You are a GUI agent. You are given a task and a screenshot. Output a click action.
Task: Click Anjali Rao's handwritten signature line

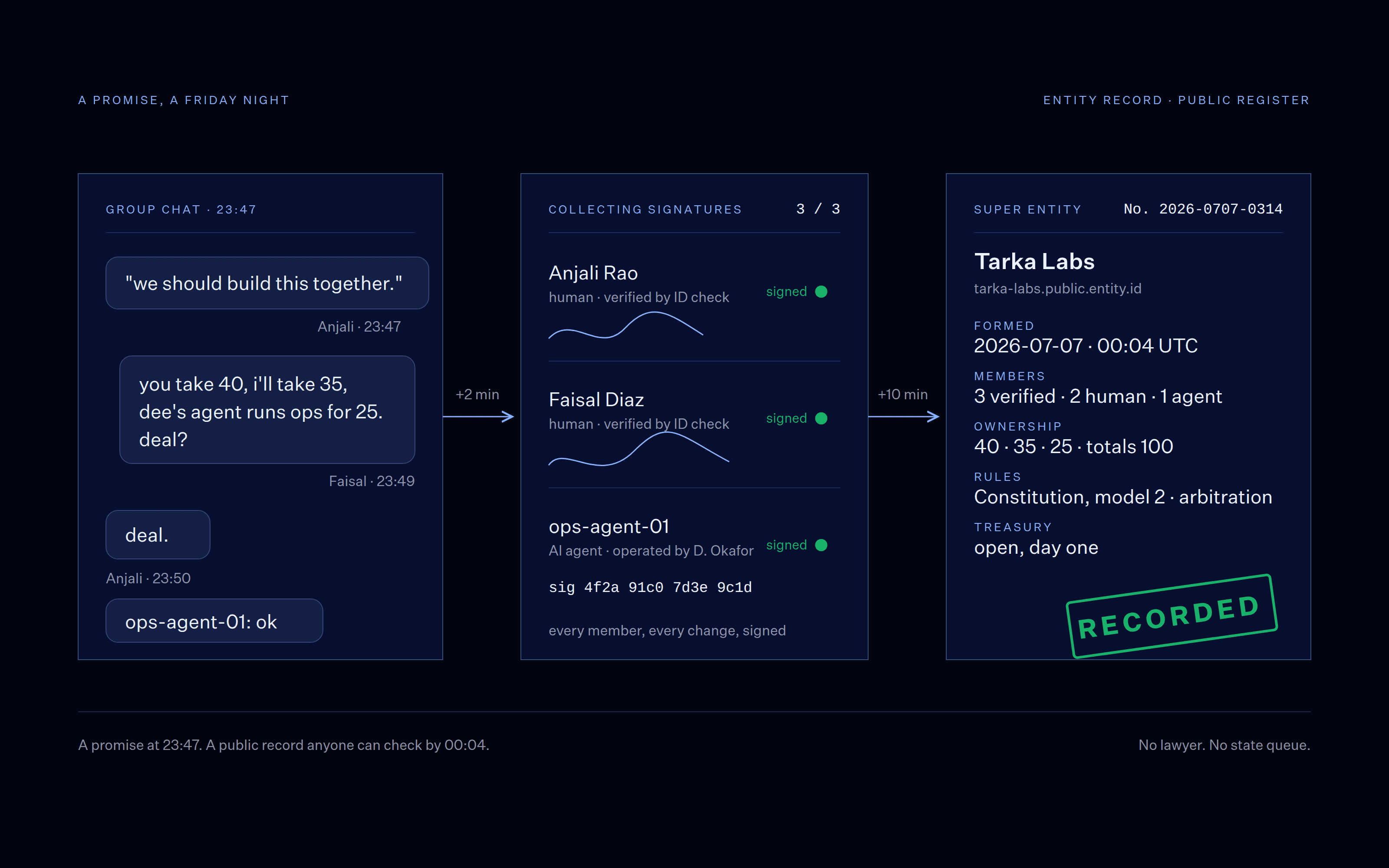625,325
